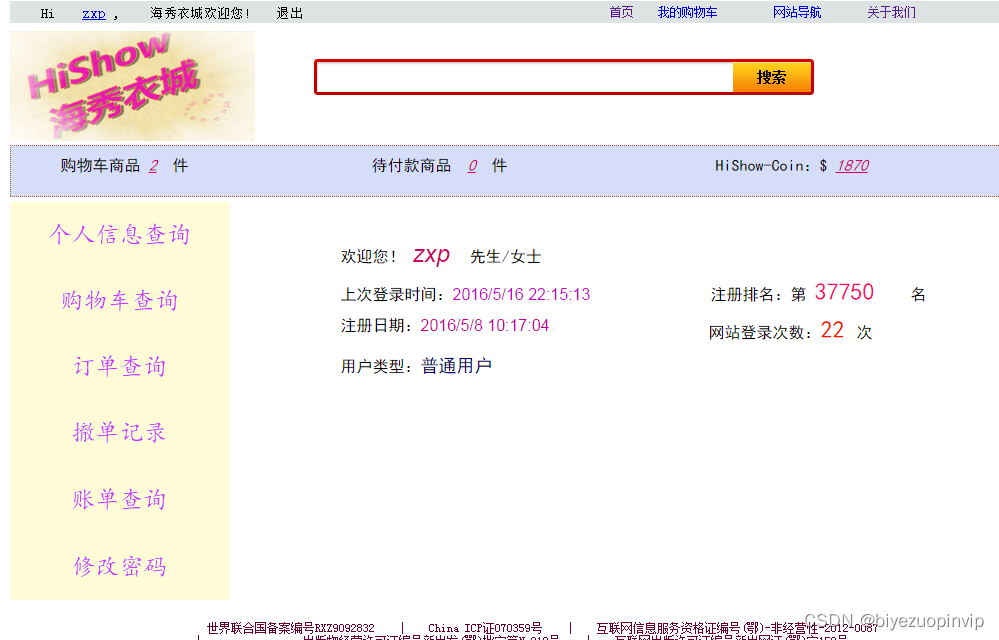Viewport: 999px width, 640px height.
Task: Click the HiShow 海秀衣城 logo image
Action: click(133, 86)
